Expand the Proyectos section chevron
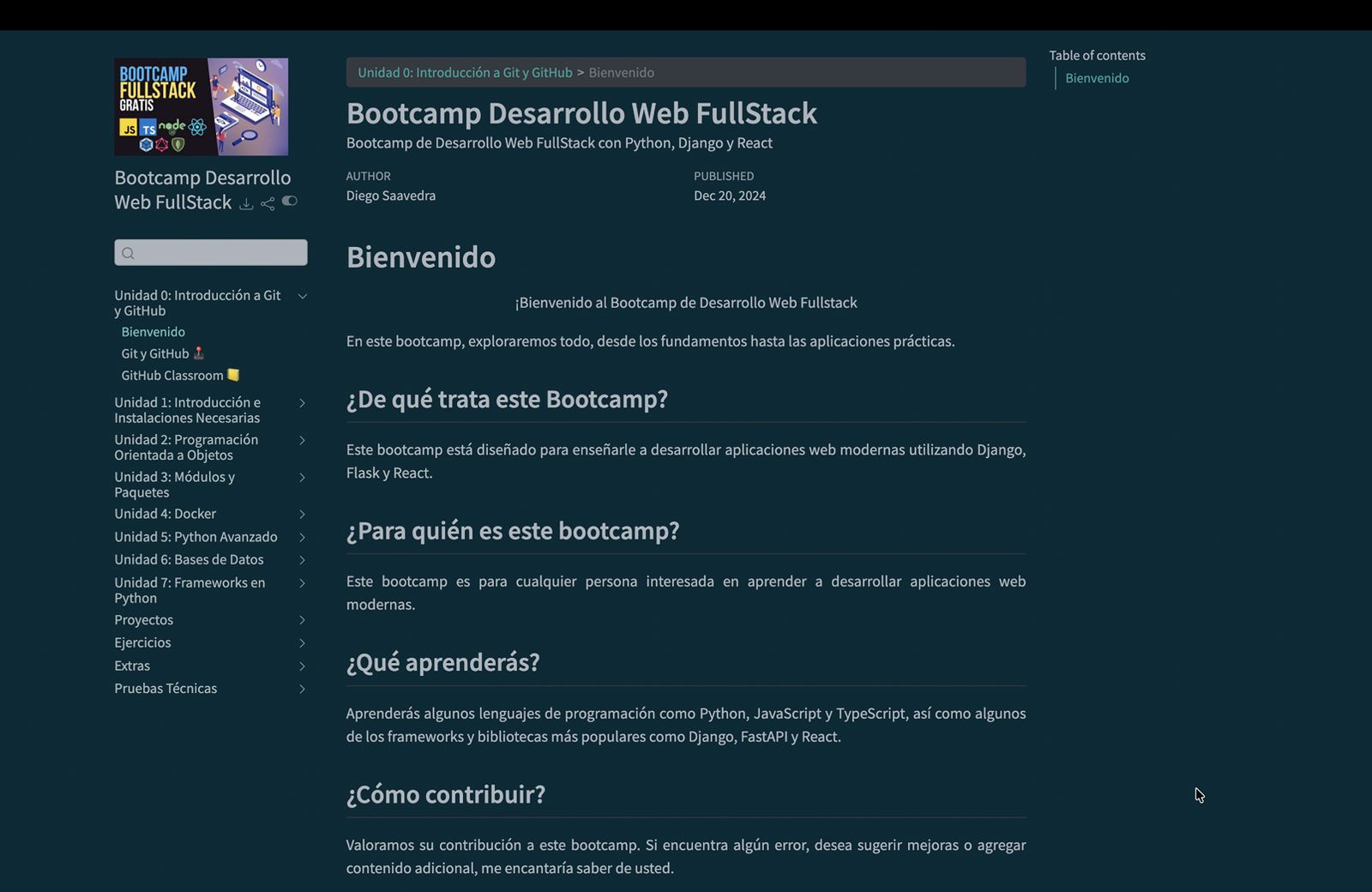 click(x=302, y=619)
